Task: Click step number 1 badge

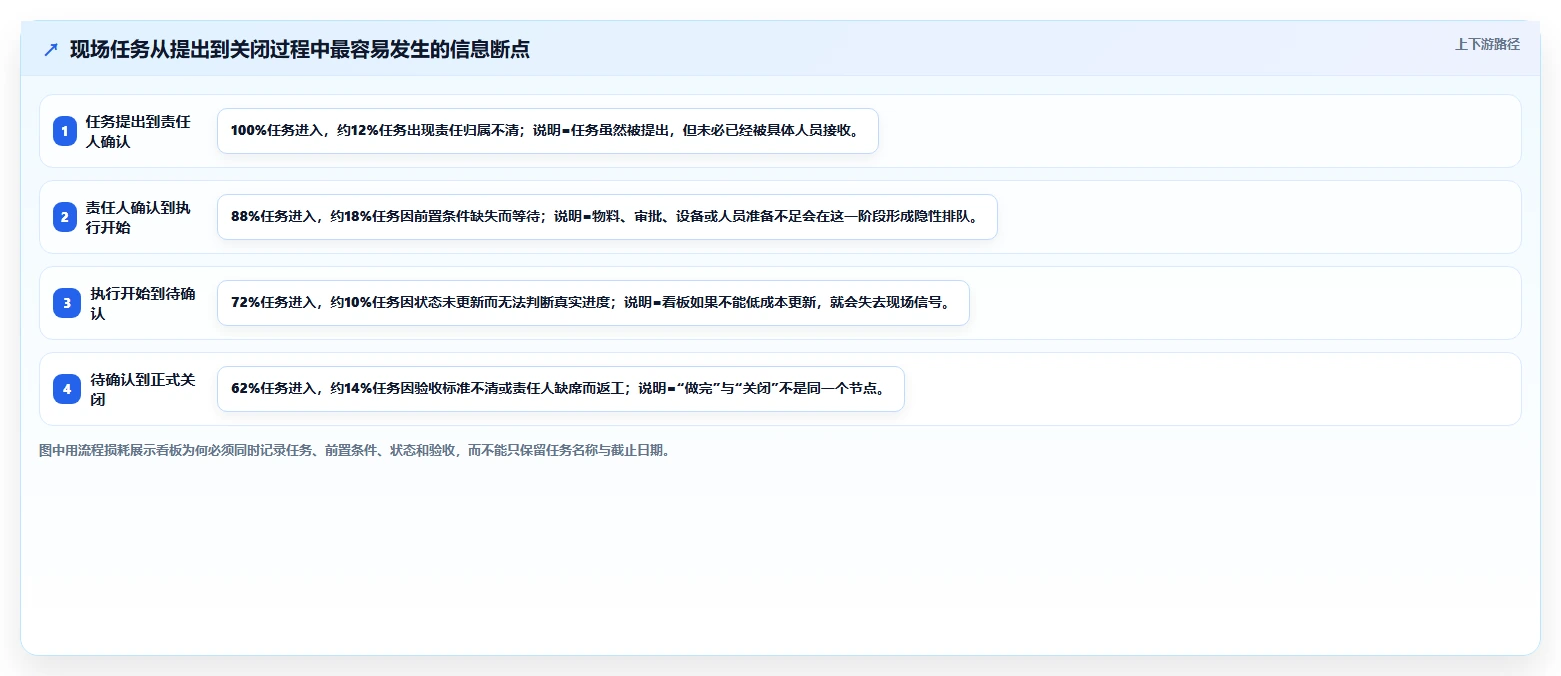Action: 66,131
